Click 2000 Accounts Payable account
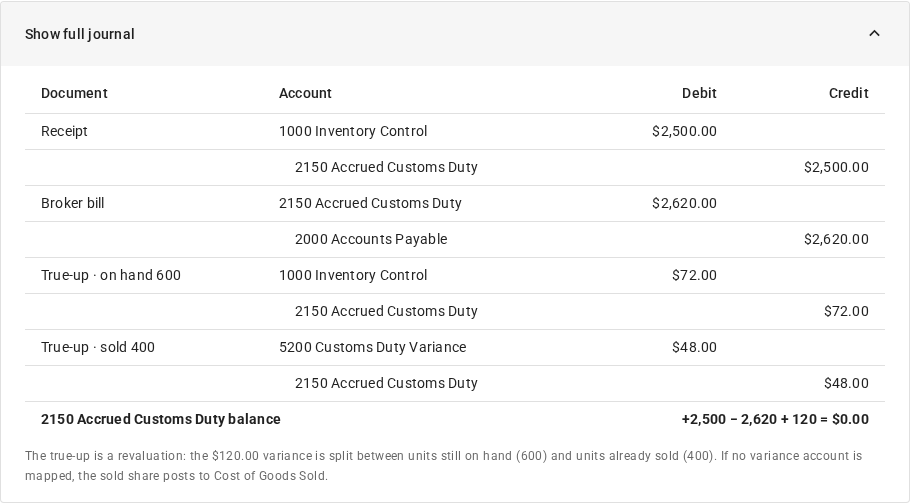910x503 pixels. [371, 239]
